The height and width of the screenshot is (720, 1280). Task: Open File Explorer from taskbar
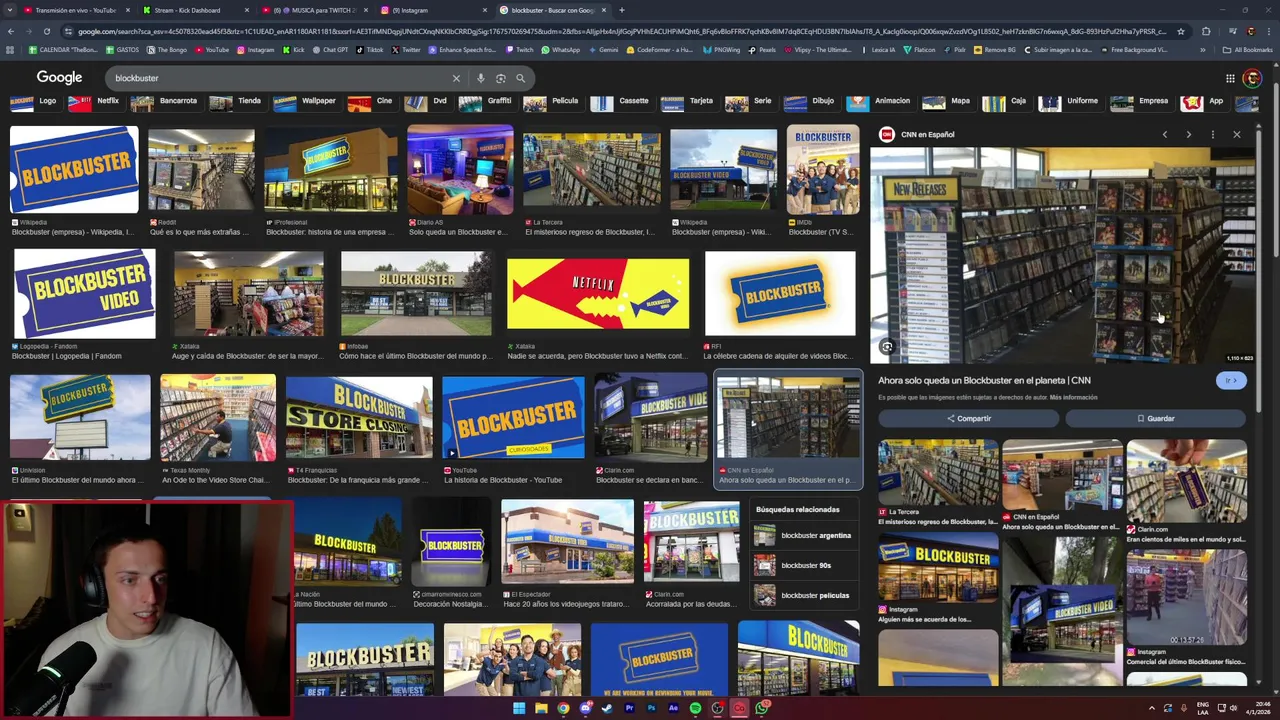point(541,708)
